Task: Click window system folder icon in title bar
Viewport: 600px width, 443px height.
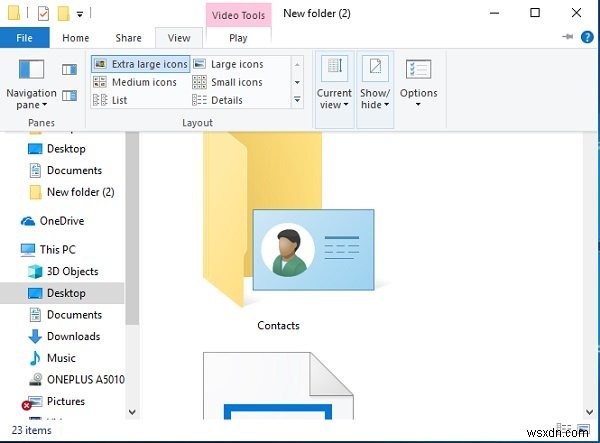Action: point(14,13)
